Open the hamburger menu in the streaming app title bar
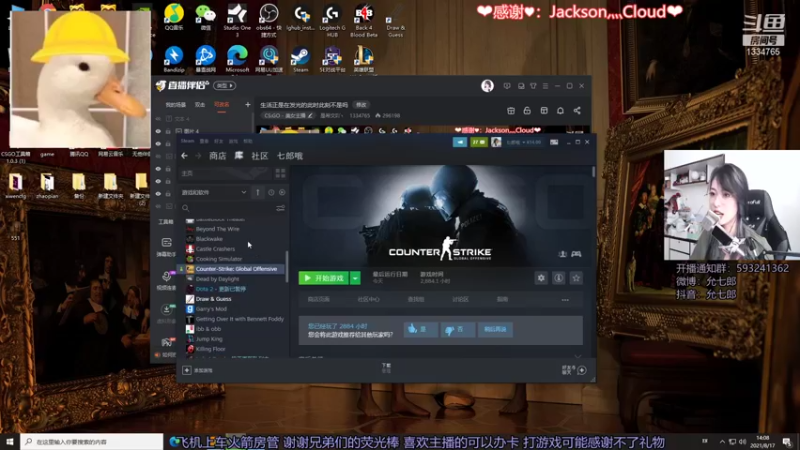Screen dimensions: 800x450 [545, 86]
